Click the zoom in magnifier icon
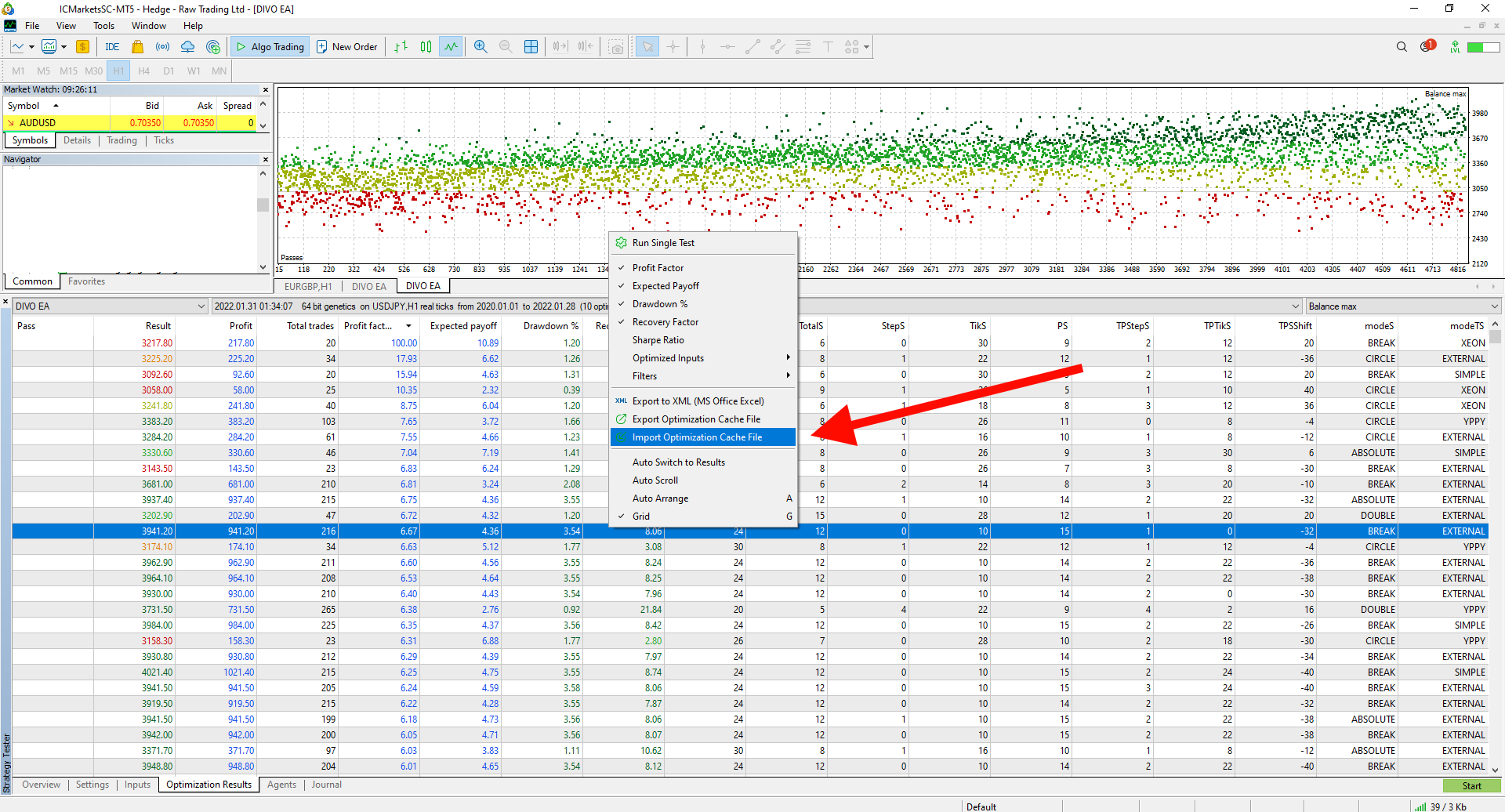Viewport: 1505px width, 812px height. 481,47
